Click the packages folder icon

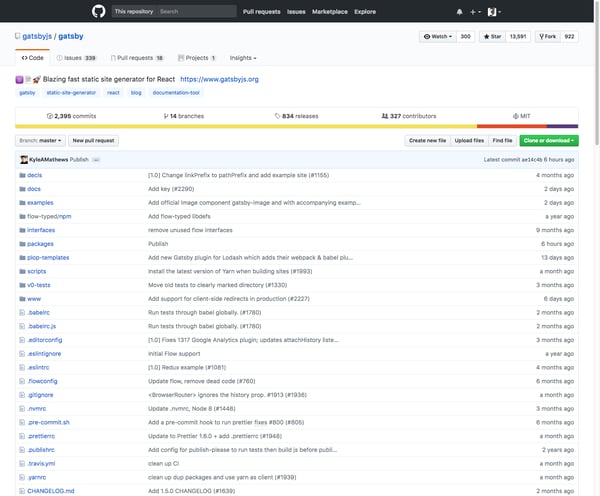(x=22, y=244)
